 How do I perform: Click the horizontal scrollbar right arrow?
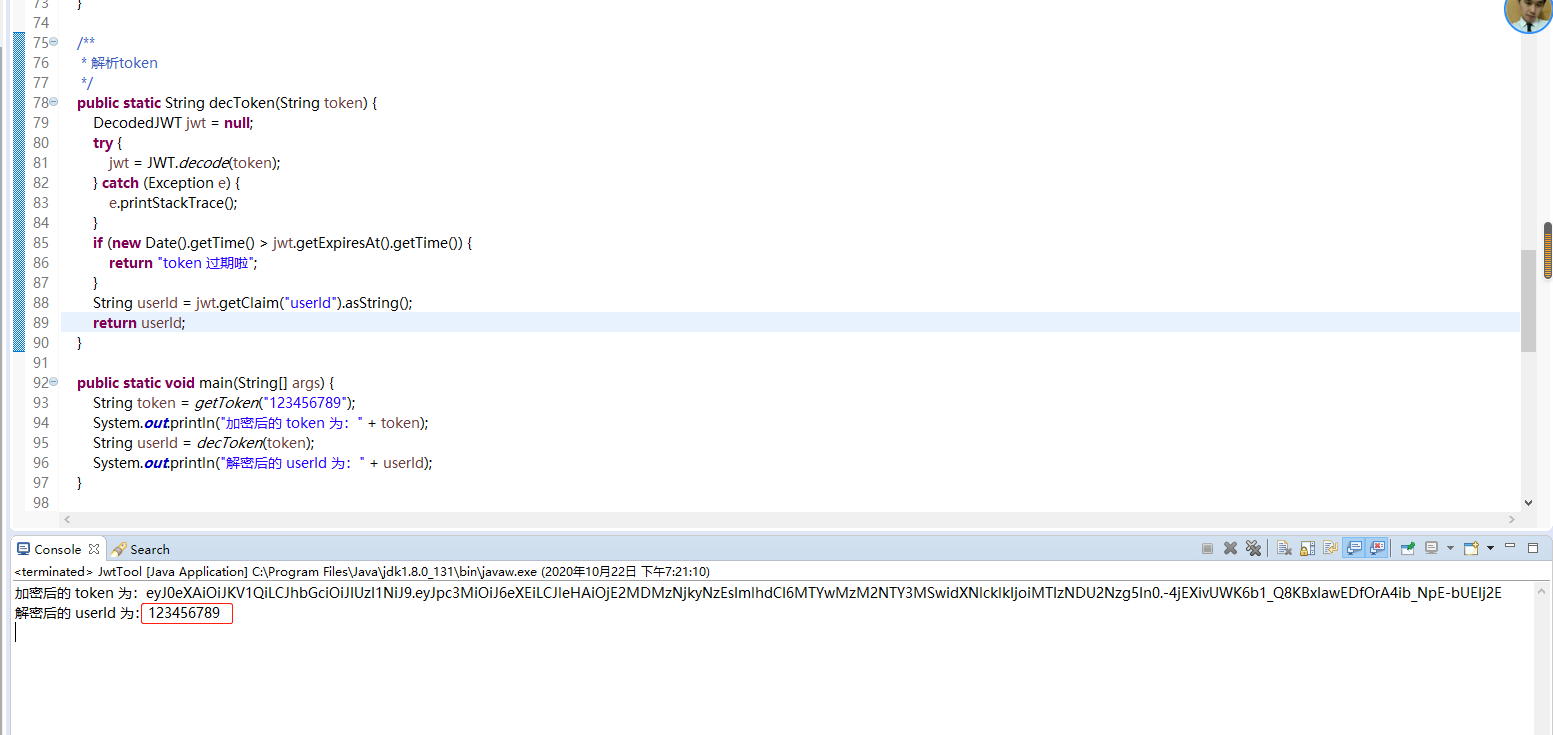1512,519
